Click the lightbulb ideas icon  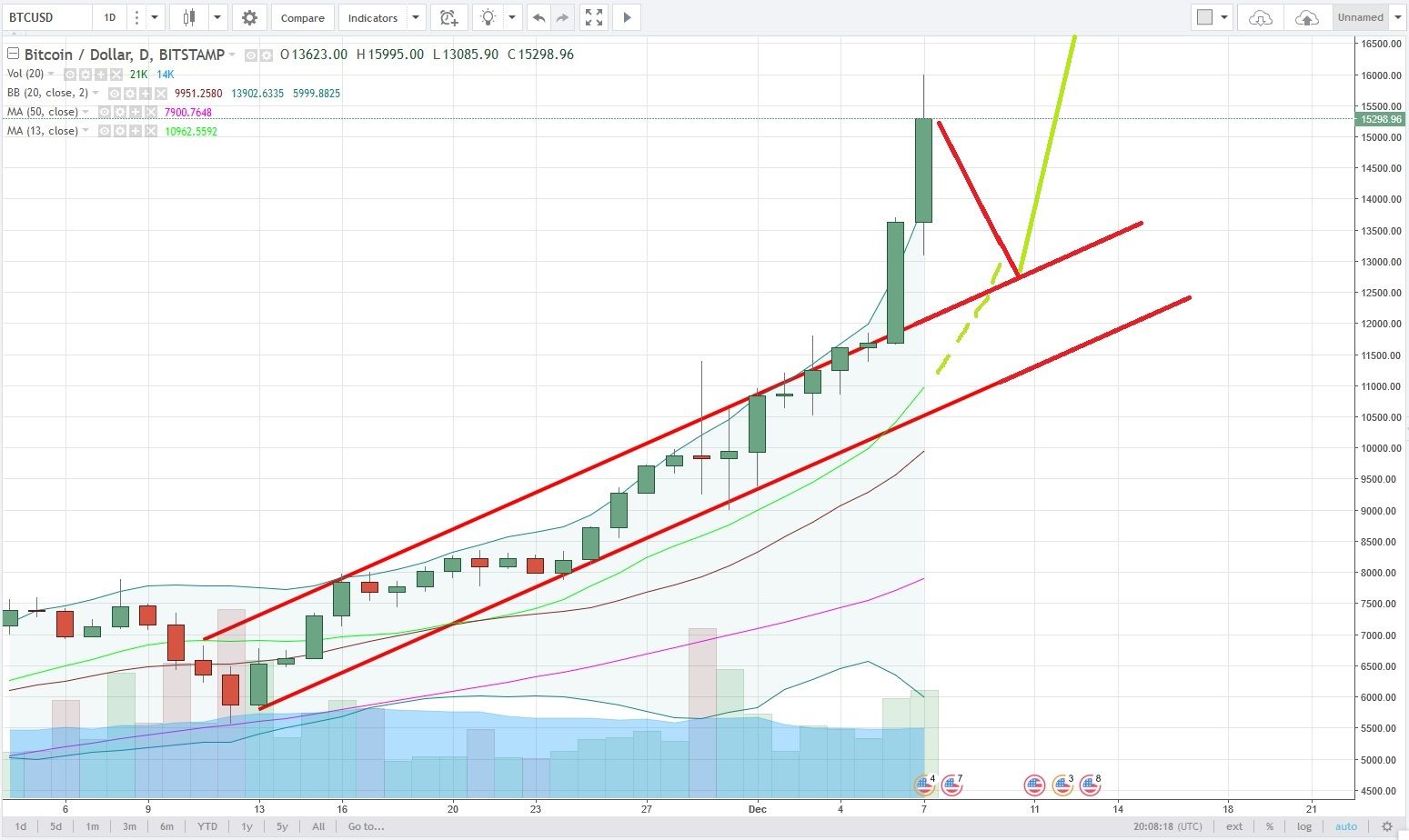click(x=489, y=17)
